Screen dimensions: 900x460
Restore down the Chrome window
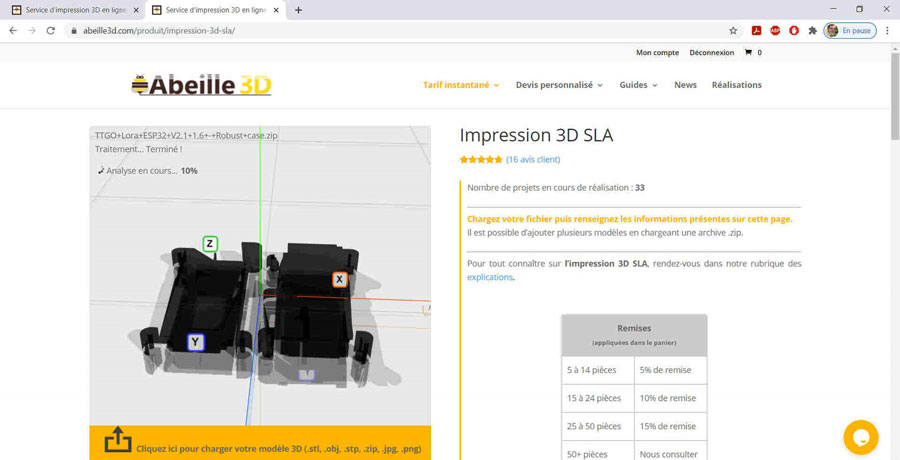tap(859, 9)
